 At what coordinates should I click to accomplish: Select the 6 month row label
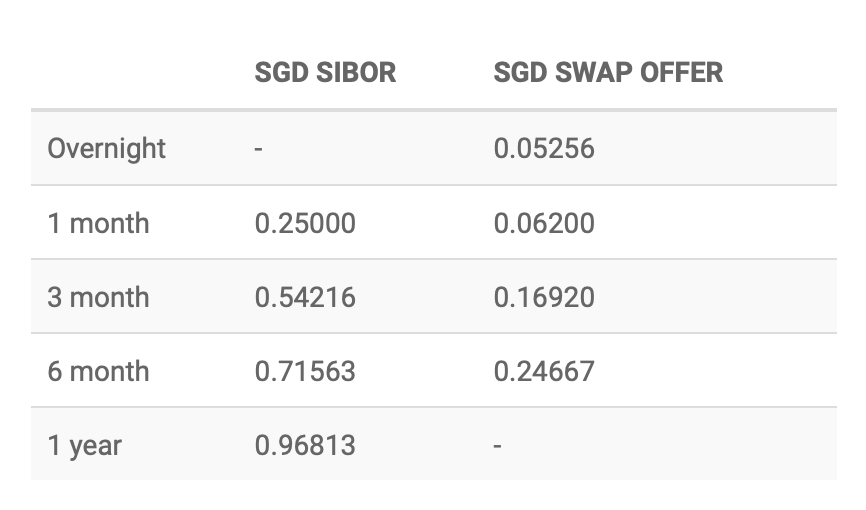(x=98, y=371)
